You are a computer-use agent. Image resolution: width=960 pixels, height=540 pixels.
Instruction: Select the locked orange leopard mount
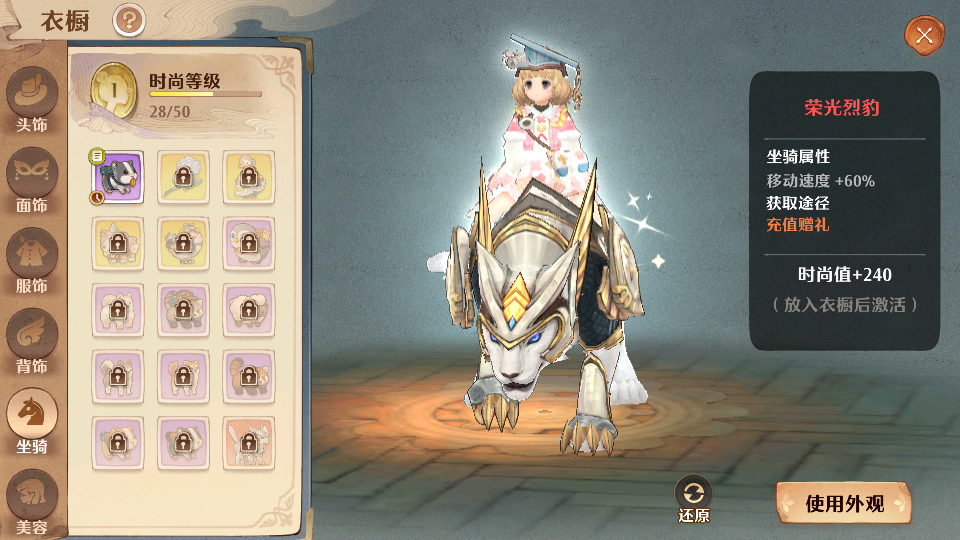tap(249, 443)
